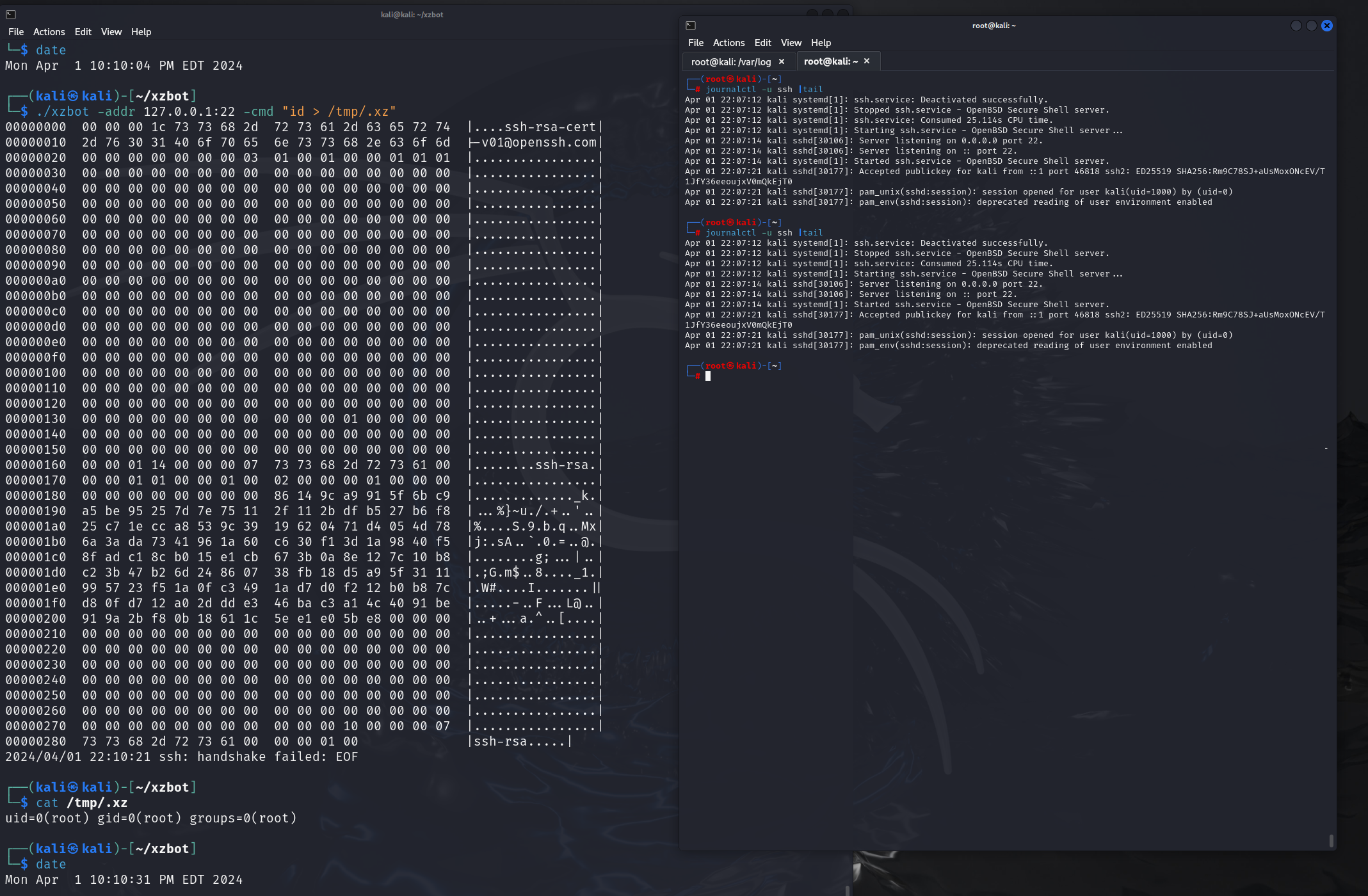Click 'Mon Apr 1 10:10:31 PM EDT 2024' output
1368x896 pixels.
pyautogui.click(x=124, y=879)
